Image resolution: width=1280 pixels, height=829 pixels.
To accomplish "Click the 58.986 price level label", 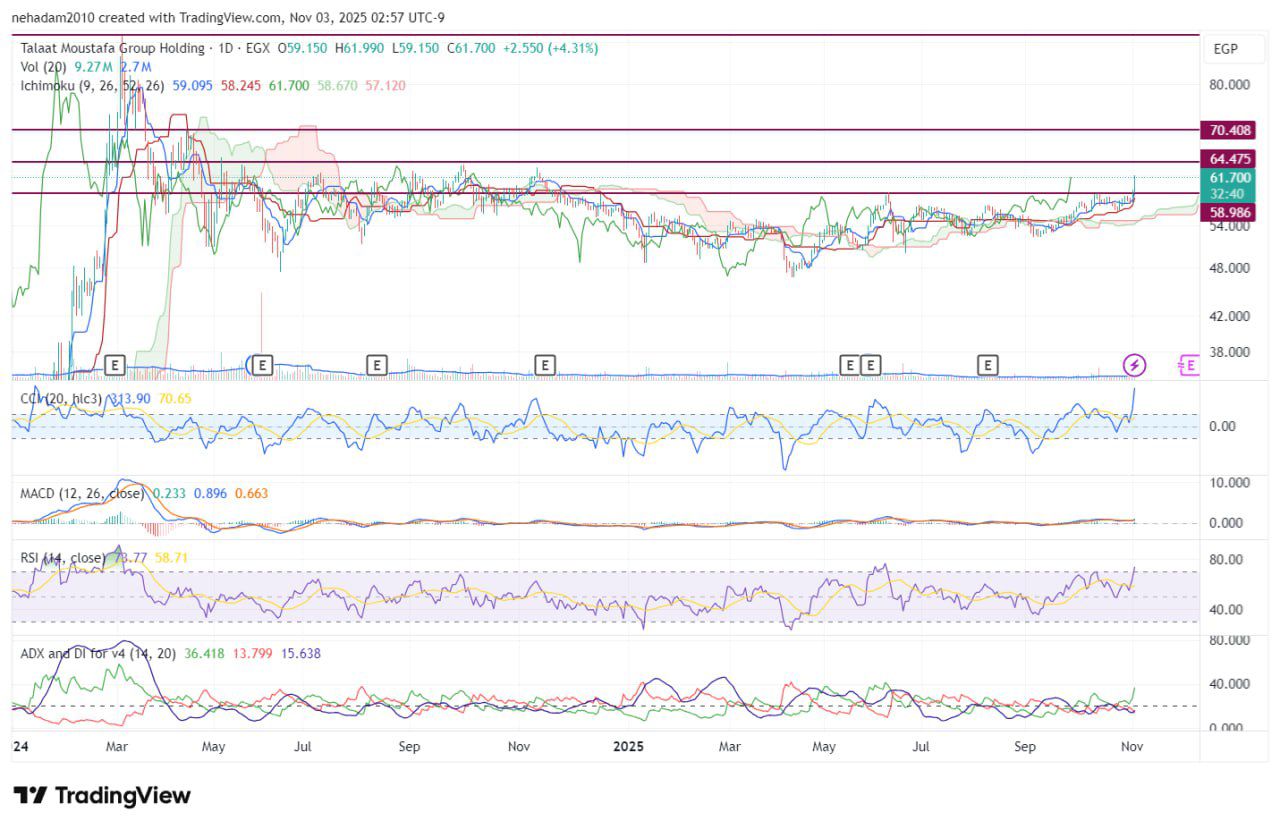I will (1230, 212).
